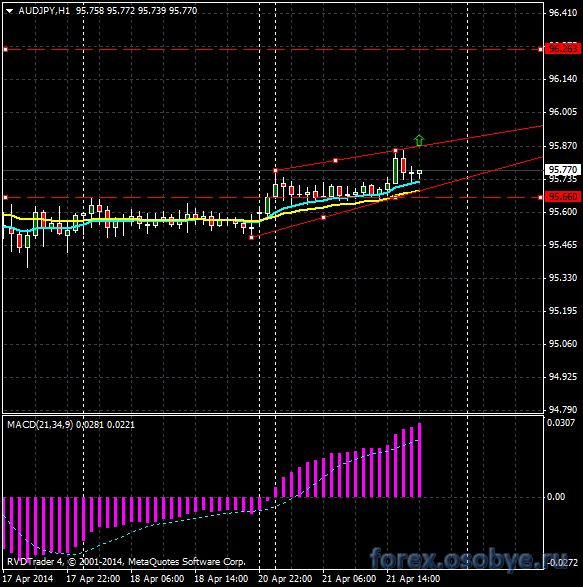Viewport: 583px width, 587px height.
Task: Select upper trendline start anchor point
Action: 276,171
